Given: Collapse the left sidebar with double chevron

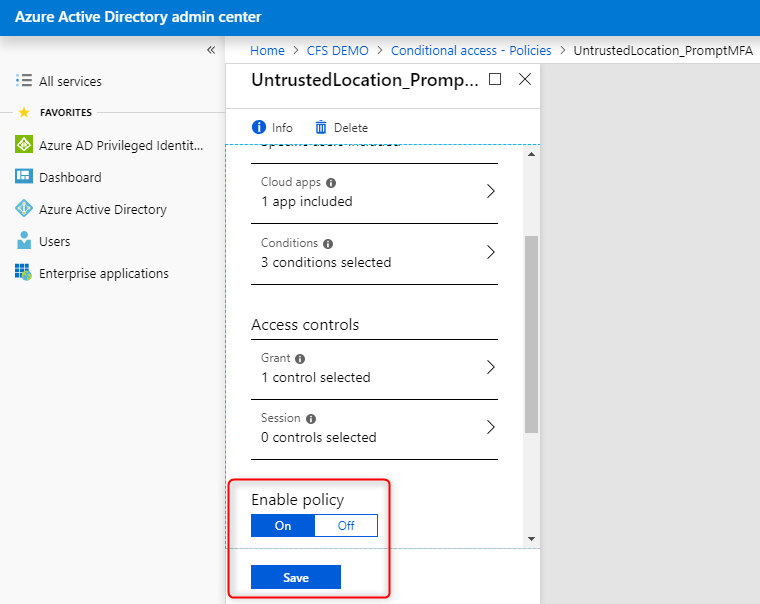Looking at the screenshot, I should point(211,50).
